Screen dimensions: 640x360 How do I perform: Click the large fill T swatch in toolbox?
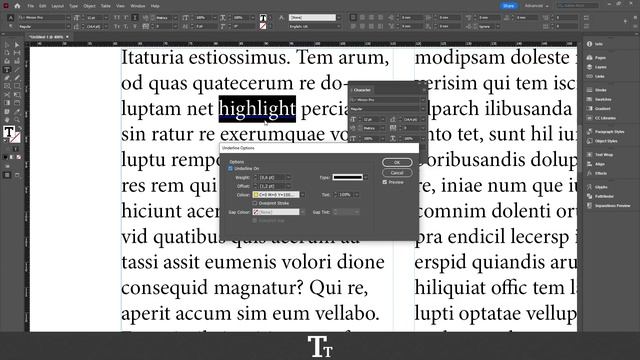point(9,132)
